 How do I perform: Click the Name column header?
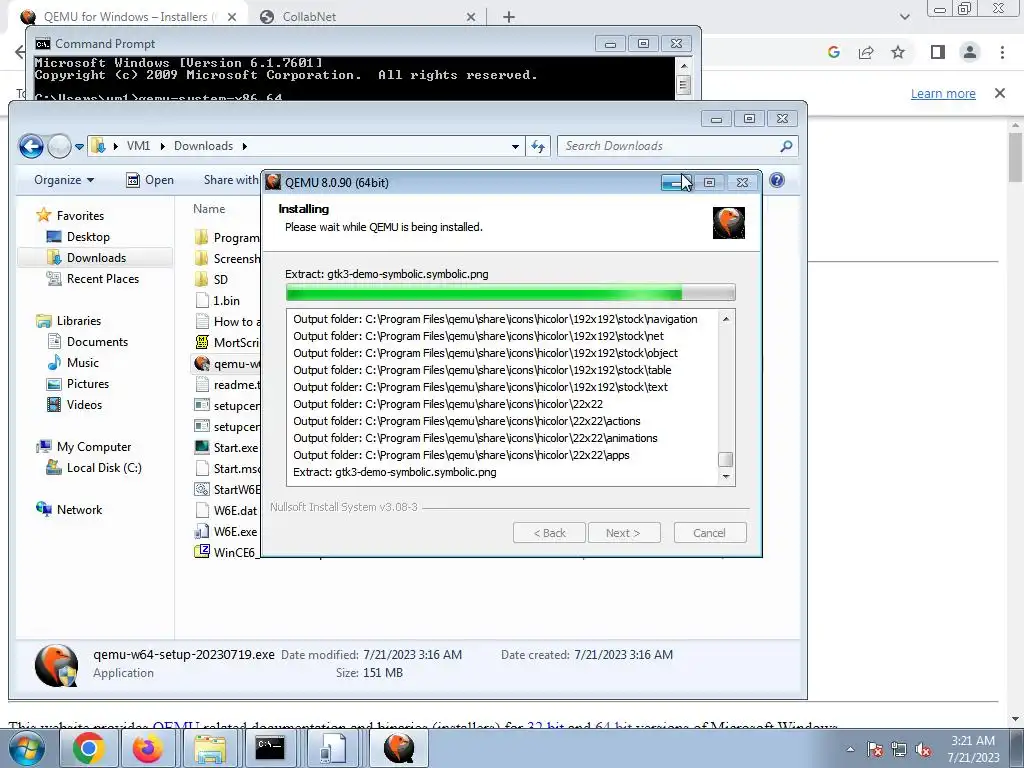tap(209, 209)
